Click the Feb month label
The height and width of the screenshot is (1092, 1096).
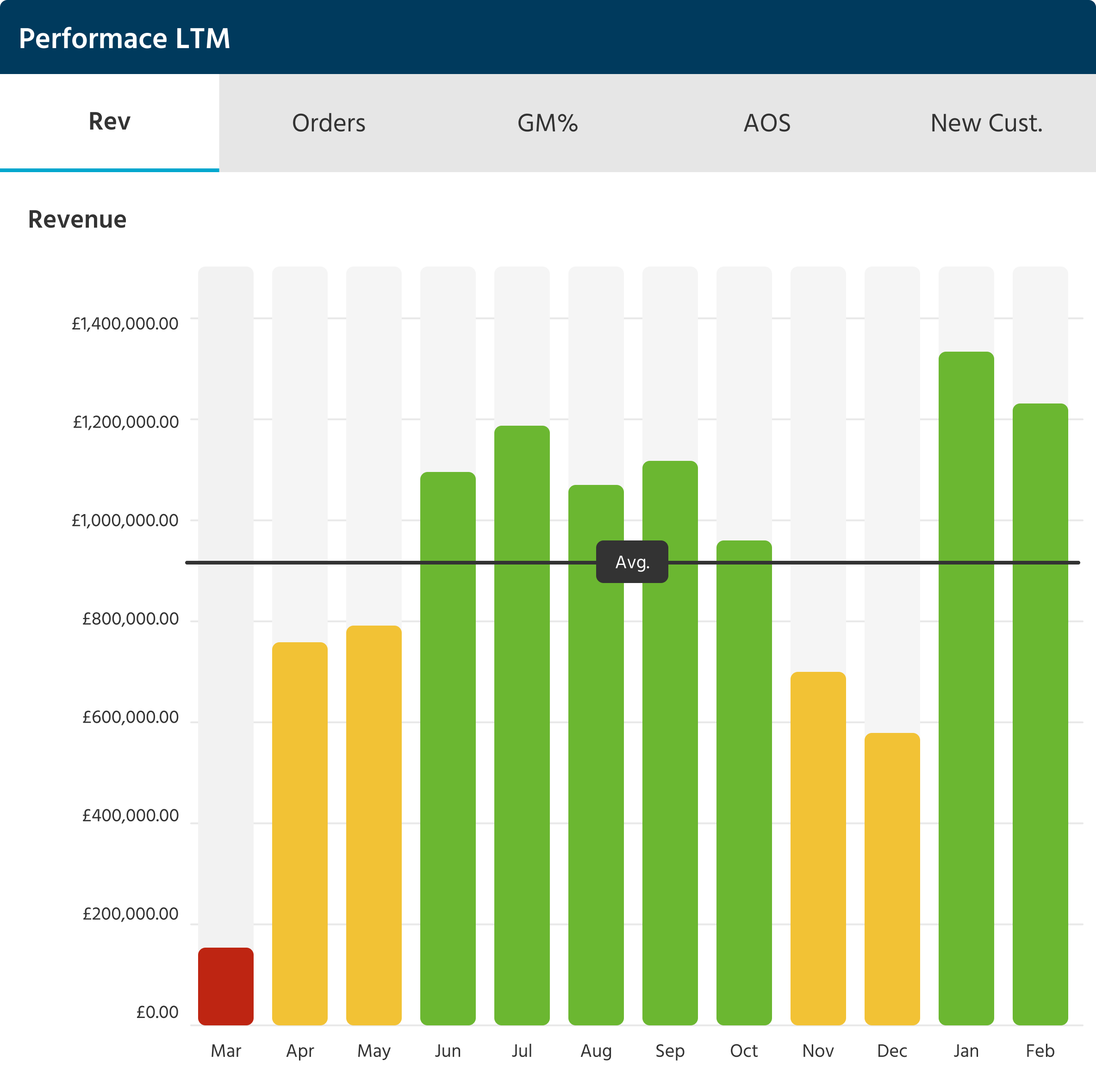(1040, 1051)
